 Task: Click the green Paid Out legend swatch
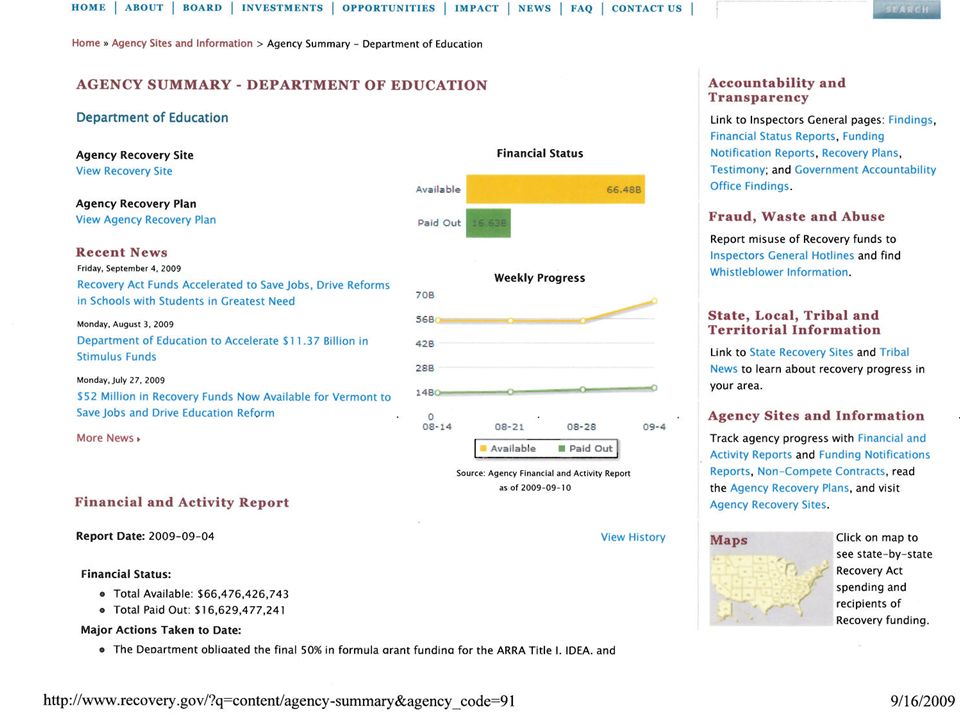pos(562,449)
